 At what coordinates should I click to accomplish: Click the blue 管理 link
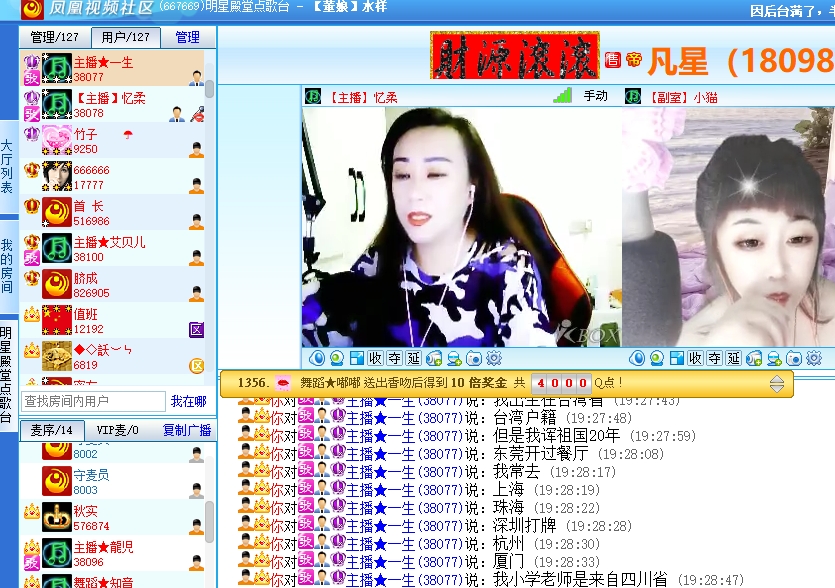click(x=187, y=37)
